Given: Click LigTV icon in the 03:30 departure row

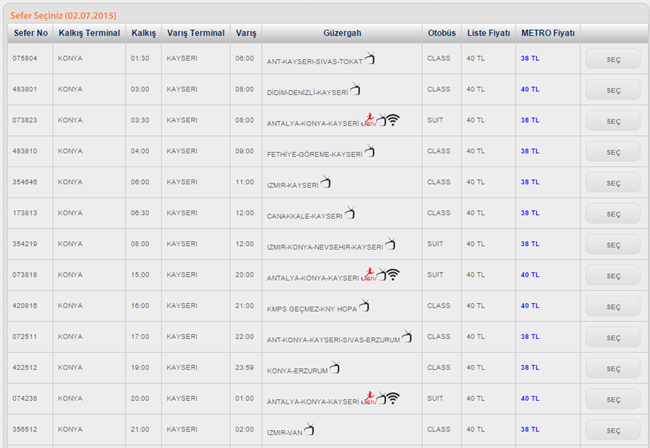Looking at the screenshot, I should tap(368, 120).
